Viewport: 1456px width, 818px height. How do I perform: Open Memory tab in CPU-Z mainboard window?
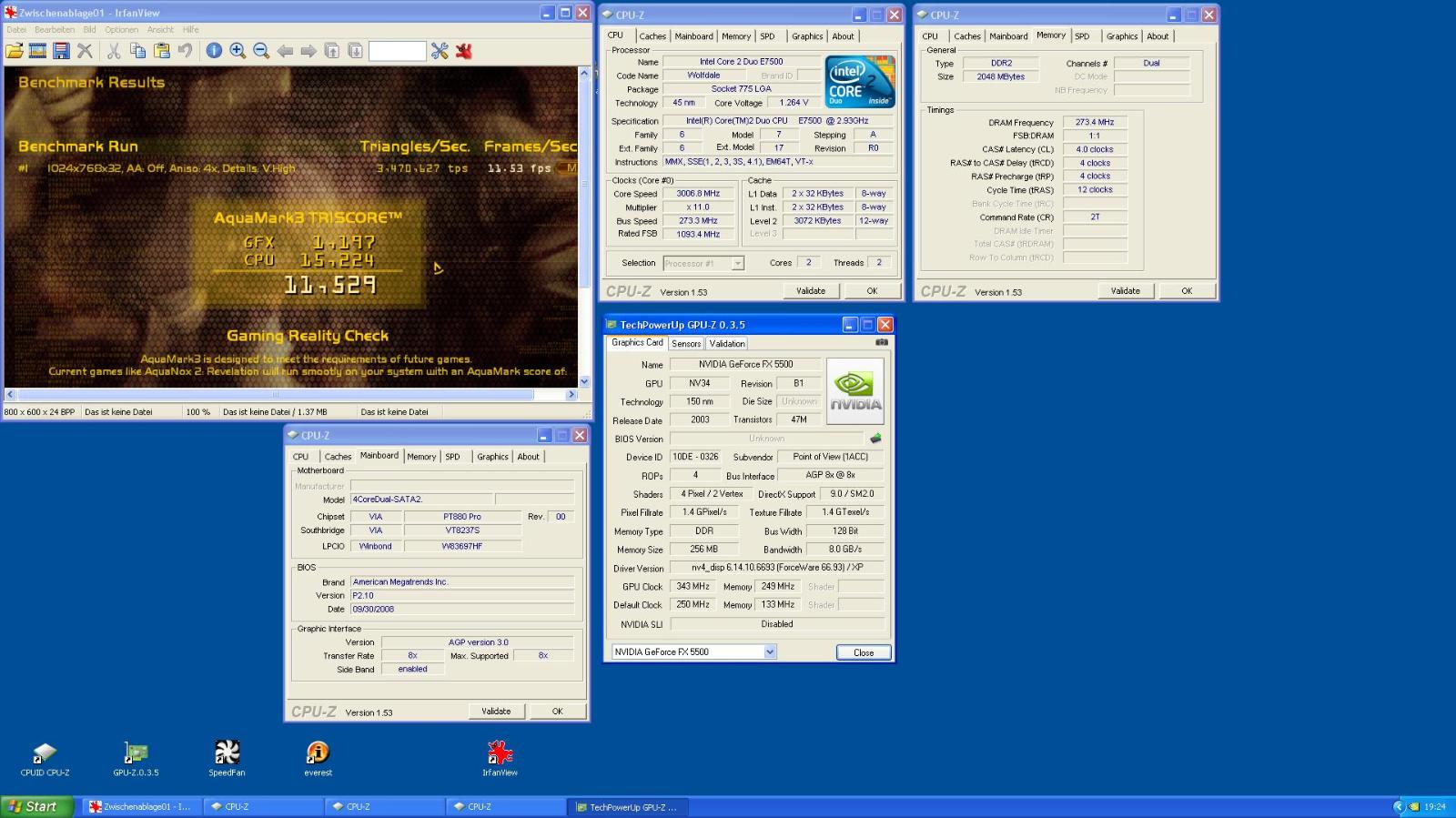coord(421,457)
